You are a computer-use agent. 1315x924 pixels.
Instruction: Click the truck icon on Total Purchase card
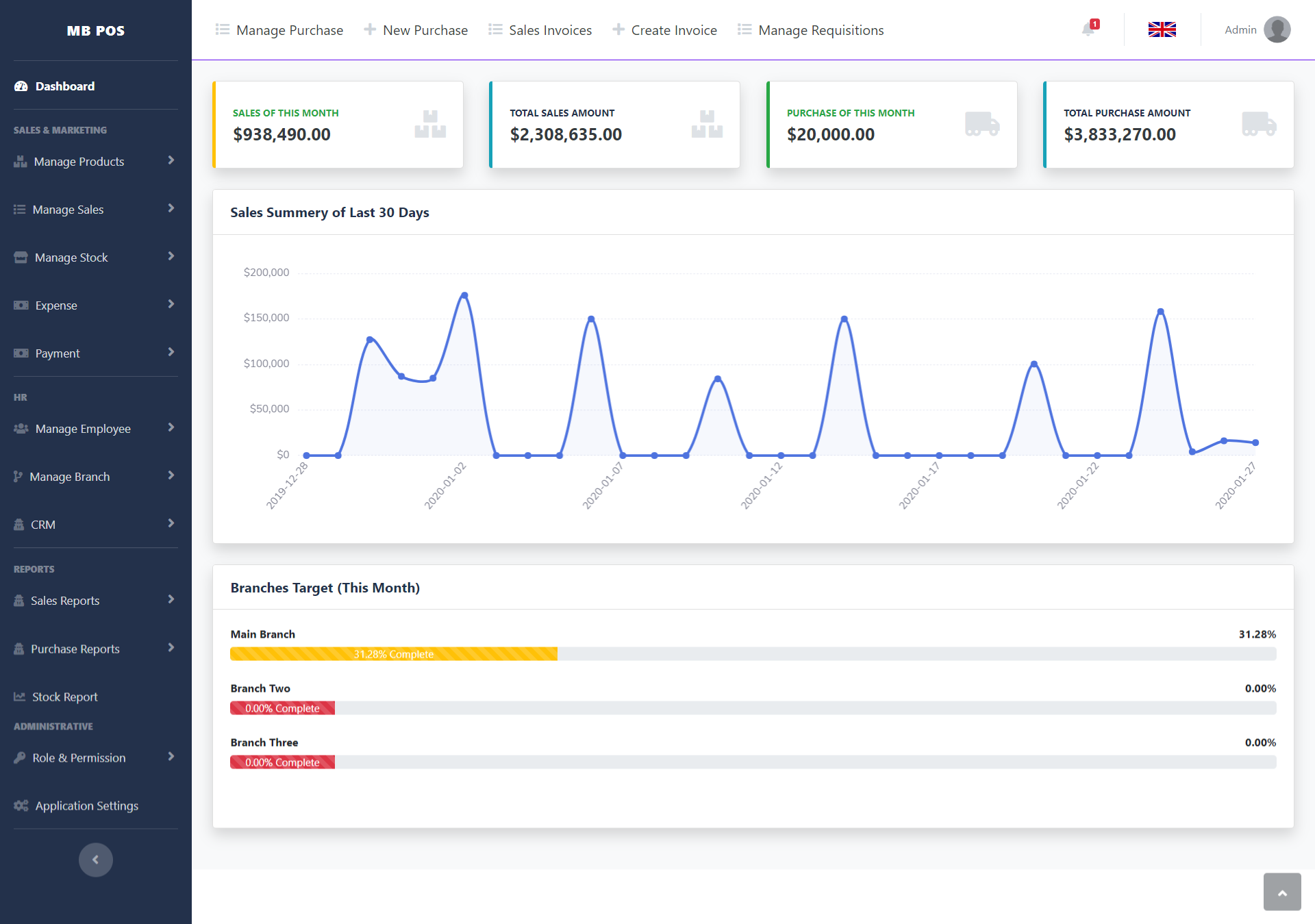coord(1258,124)
